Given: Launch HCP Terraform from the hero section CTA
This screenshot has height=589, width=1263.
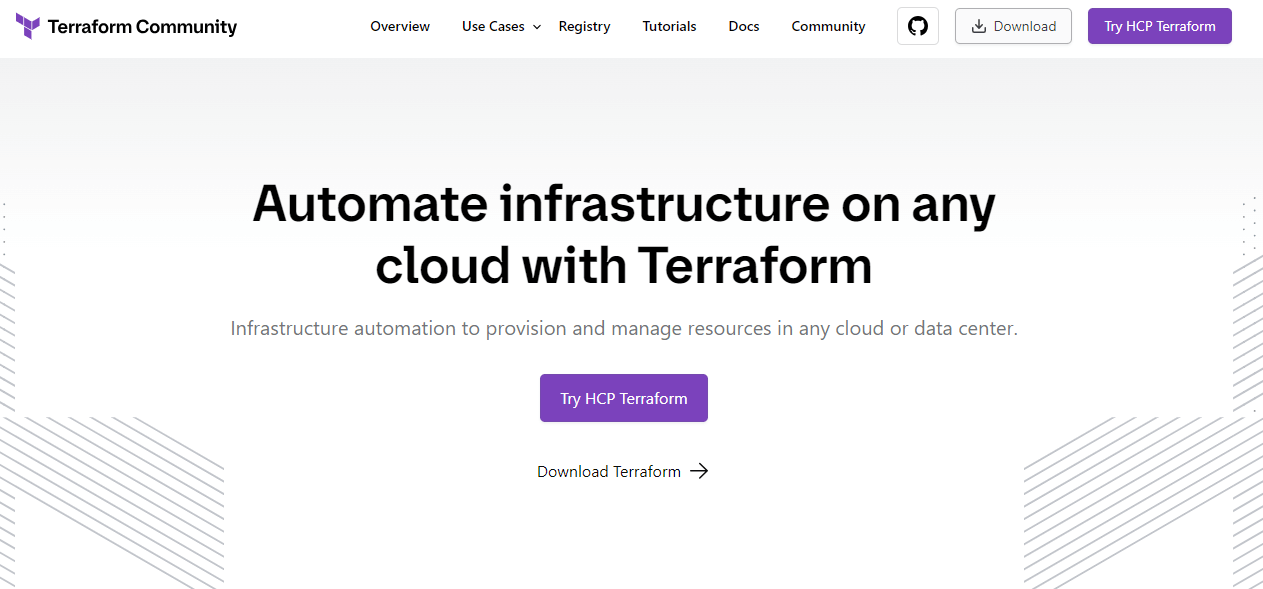Looking at the screenshot, I should (x=623, y=397).
